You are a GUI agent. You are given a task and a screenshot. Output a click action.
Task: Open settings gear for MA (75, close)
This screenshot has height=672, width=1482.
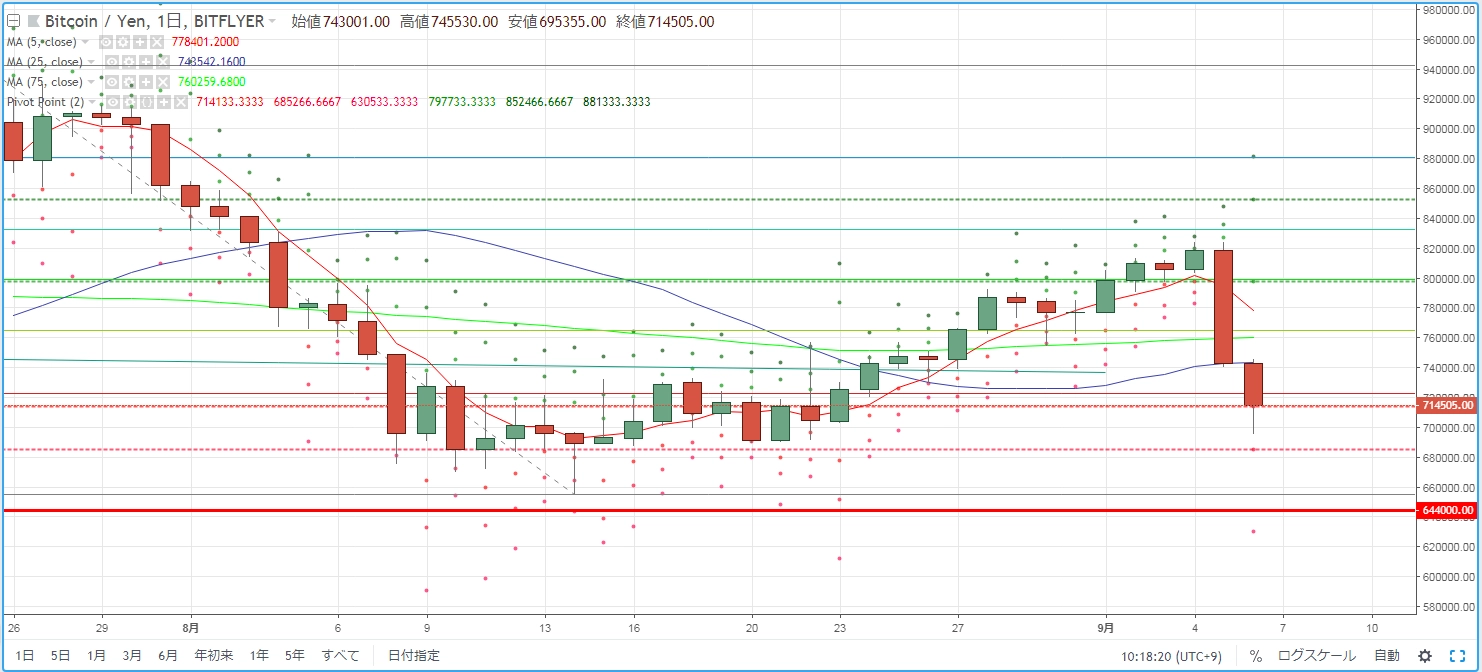coord(129,82)
